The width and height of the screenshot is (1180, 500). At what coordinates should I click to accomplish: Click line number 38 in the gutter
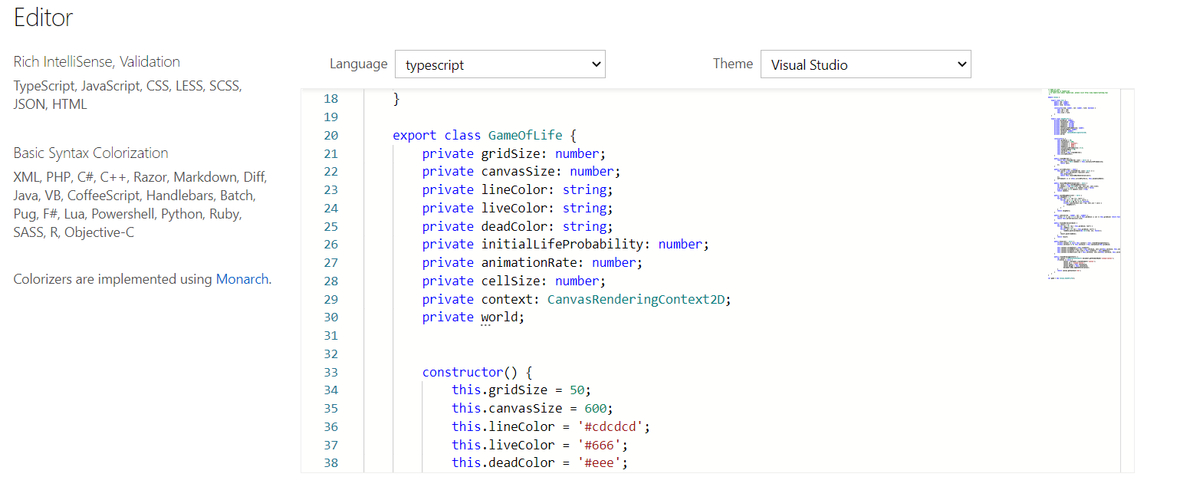pyautogui.click(x=331, y=462)
